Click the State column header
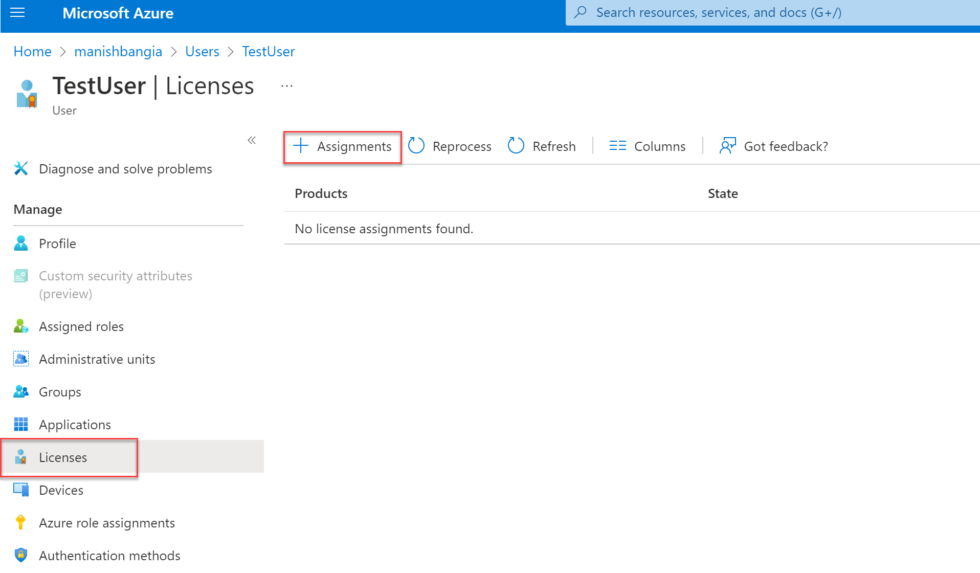This screenshot has height=573, width=980. (722, 194)
